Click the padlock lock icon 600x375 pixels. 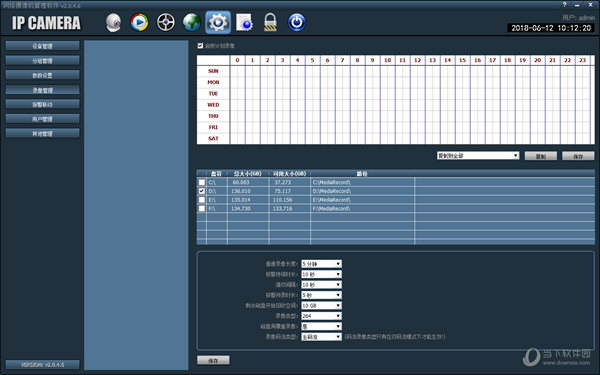[x=270, y=22]
